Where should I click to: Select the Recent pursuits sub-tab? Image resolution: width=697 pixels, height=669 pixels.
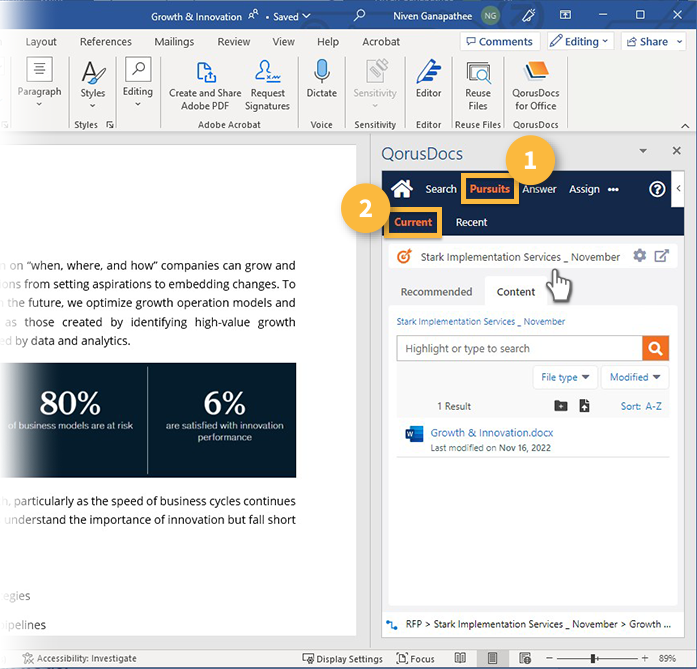pyautogui.click(x=471, y=222)
